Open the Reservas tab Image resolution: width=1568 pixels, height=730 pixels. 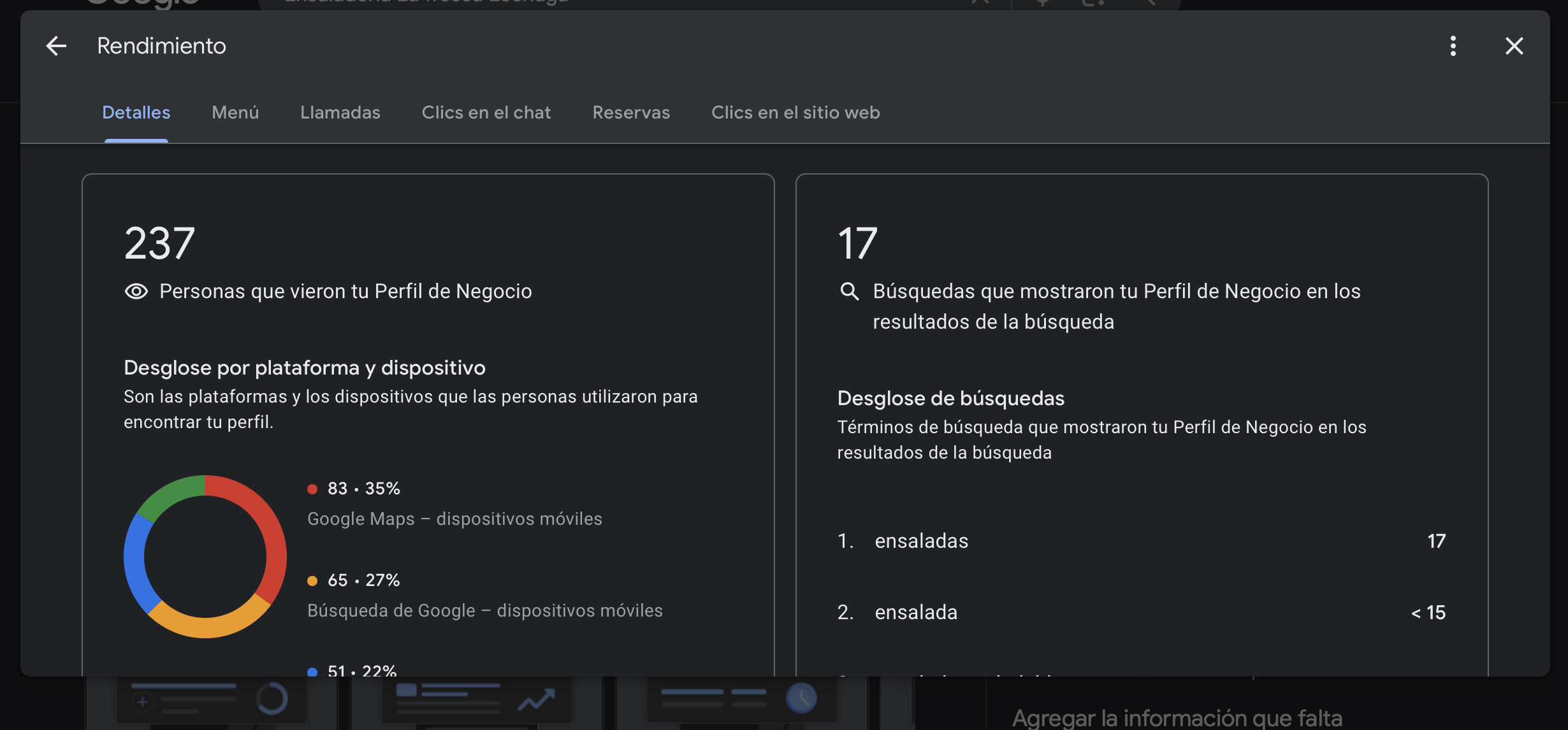point(631,113)
